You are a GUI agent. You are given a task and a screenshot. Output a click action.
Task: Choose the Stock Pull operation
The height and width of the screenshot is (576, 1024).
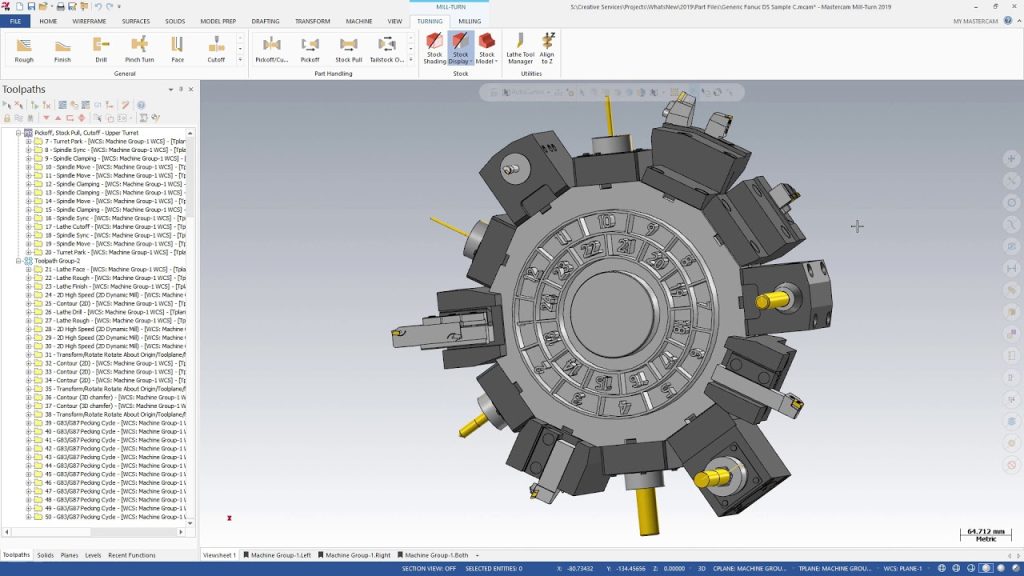349,50
